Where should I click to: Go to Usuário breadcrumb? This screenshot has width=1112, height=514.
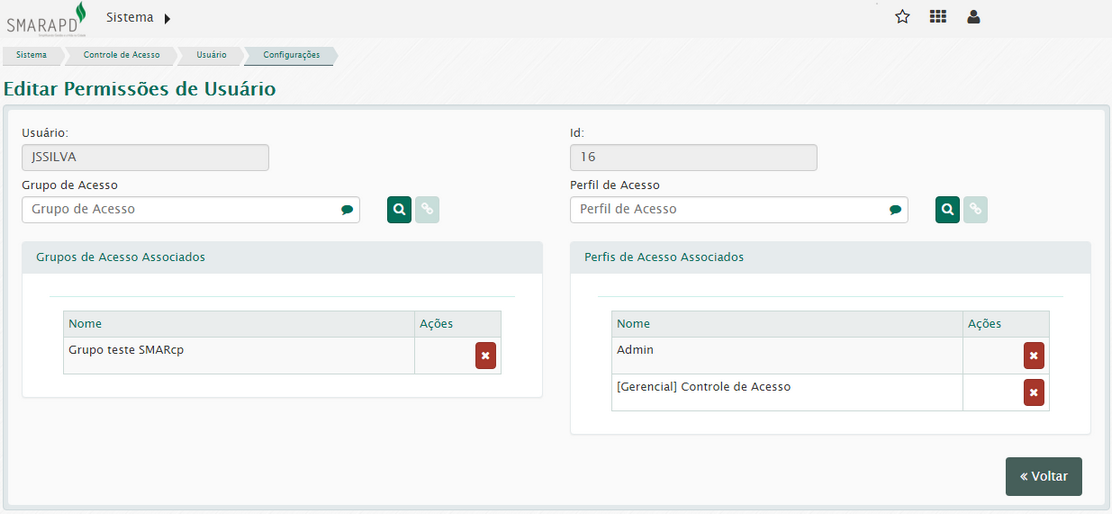211,55
